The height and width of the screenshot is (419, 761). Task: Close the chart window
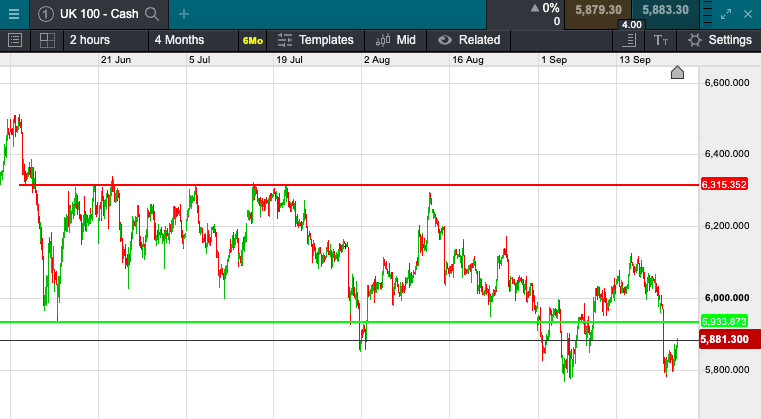pos(748,15)
